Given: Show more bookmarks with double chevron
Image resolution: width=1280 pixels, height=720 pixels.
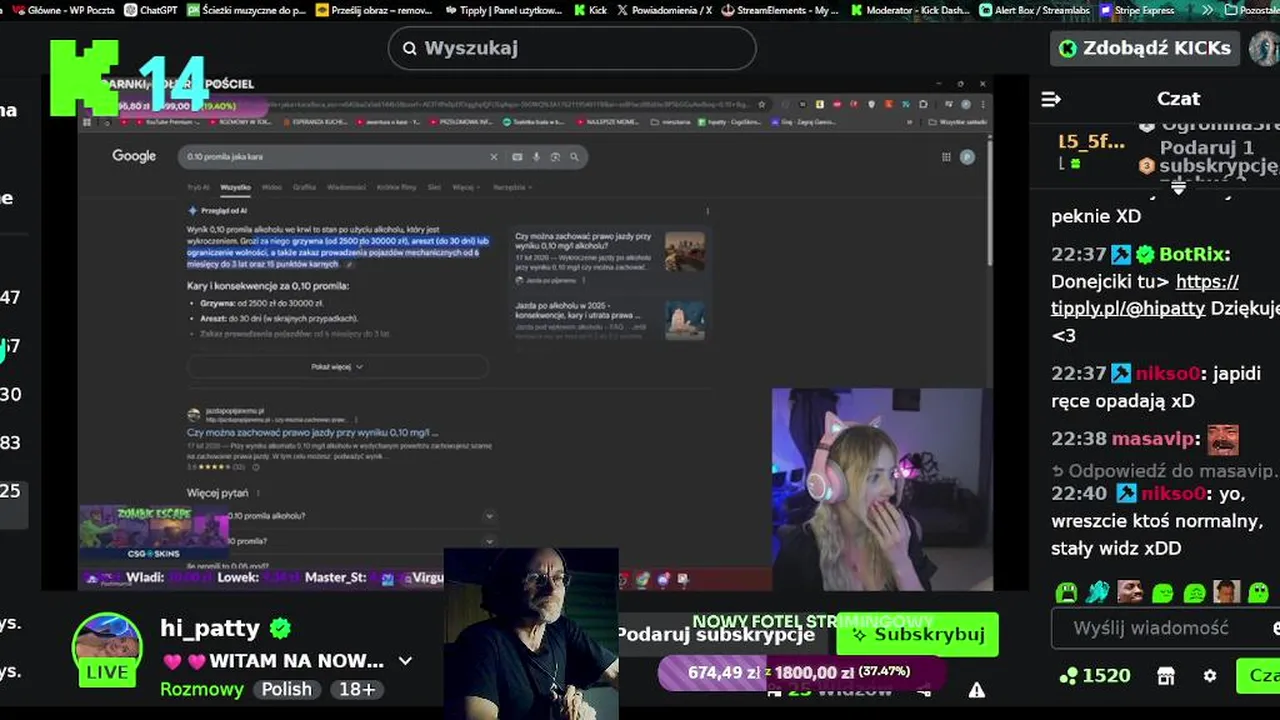Looking at the screenshot, I should point(1208,10).
